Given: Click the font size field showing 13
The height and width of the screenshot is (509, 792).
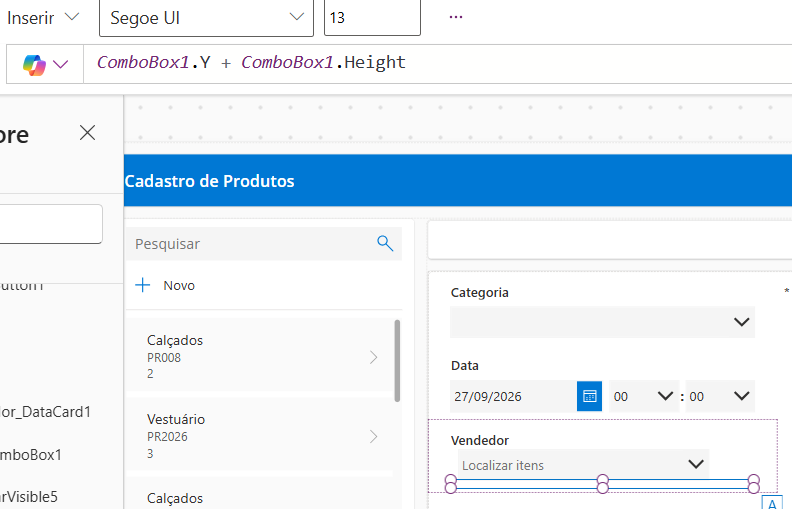Looking at the screenshot, I should tap(372, 18).
